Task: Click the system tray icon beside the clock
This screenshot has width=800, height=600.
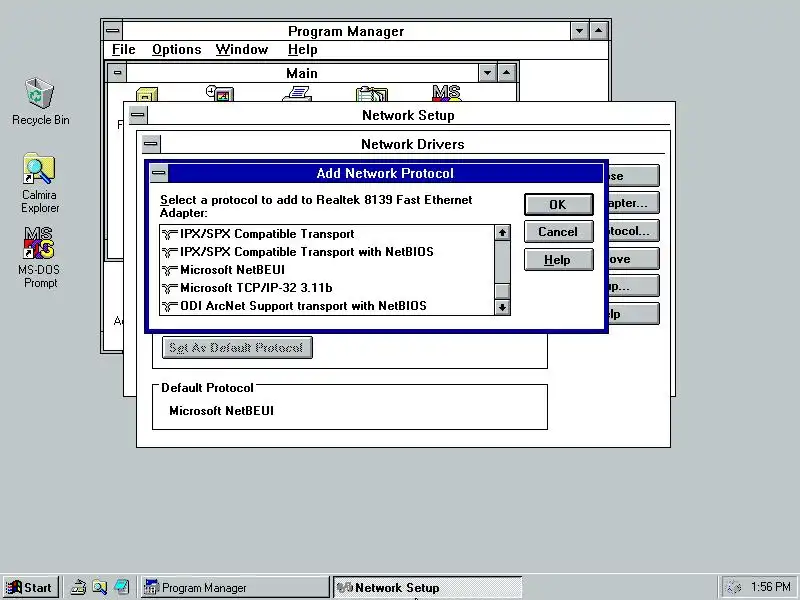Action: pos(733,587)
